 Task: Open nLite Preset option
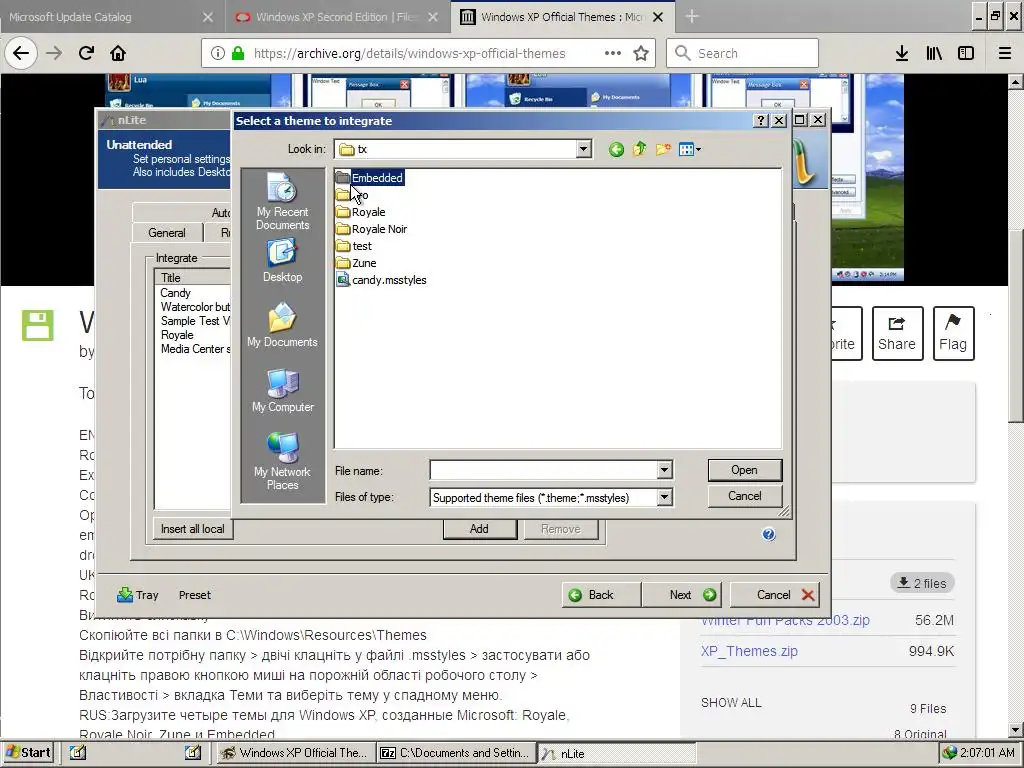(195, 595)
